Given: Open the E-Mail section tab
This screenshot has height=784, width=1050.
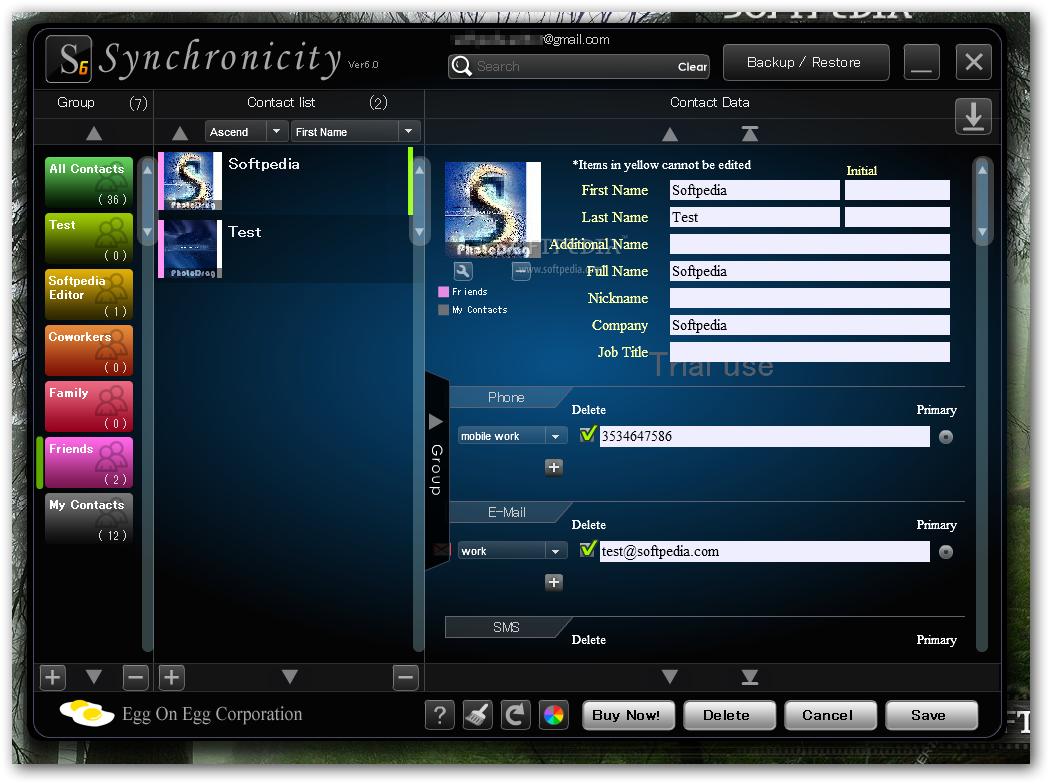Looking at the screenshot, I should pyautogui.click(x=506, y=512).
